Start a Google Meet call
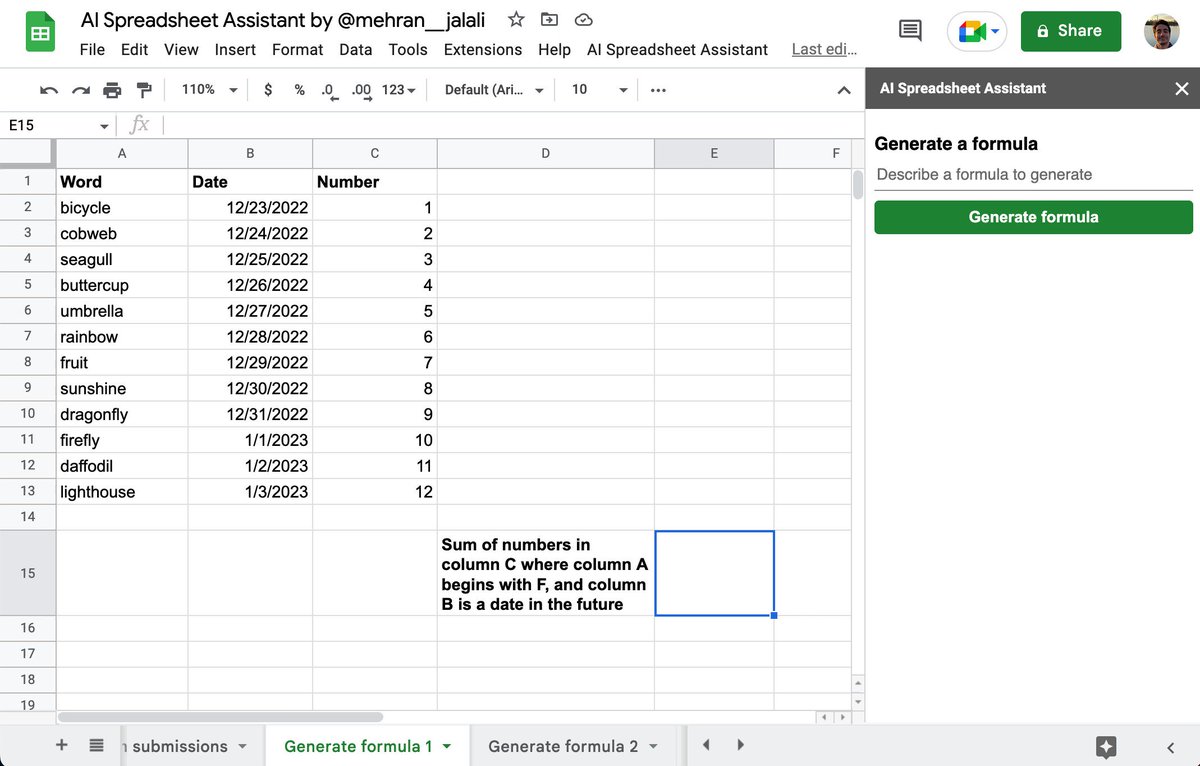Viewport: 1200px width, 766px height. (972, 32)
